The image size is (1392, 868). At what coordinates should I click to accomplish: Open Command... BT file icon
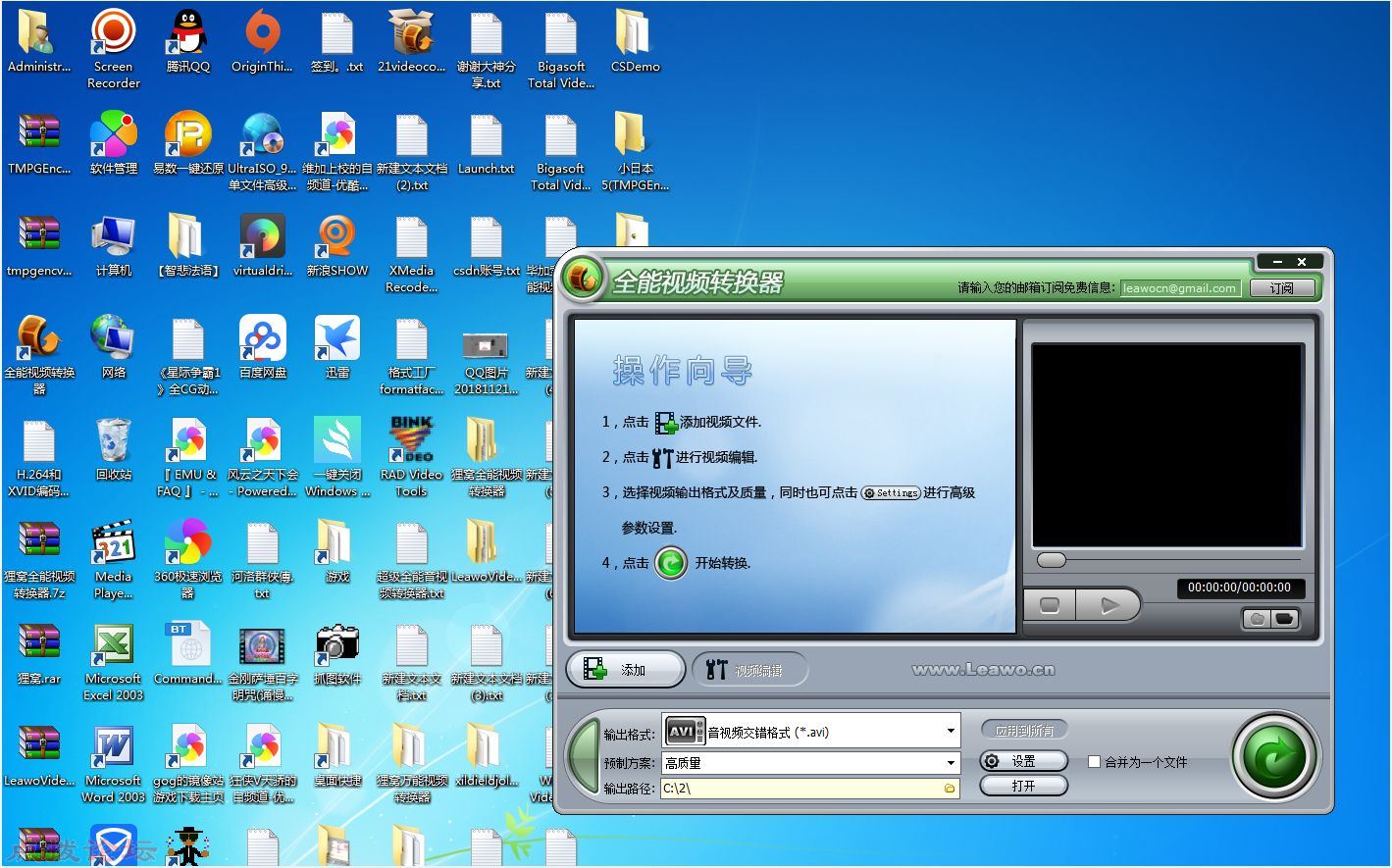click(187, 653)
